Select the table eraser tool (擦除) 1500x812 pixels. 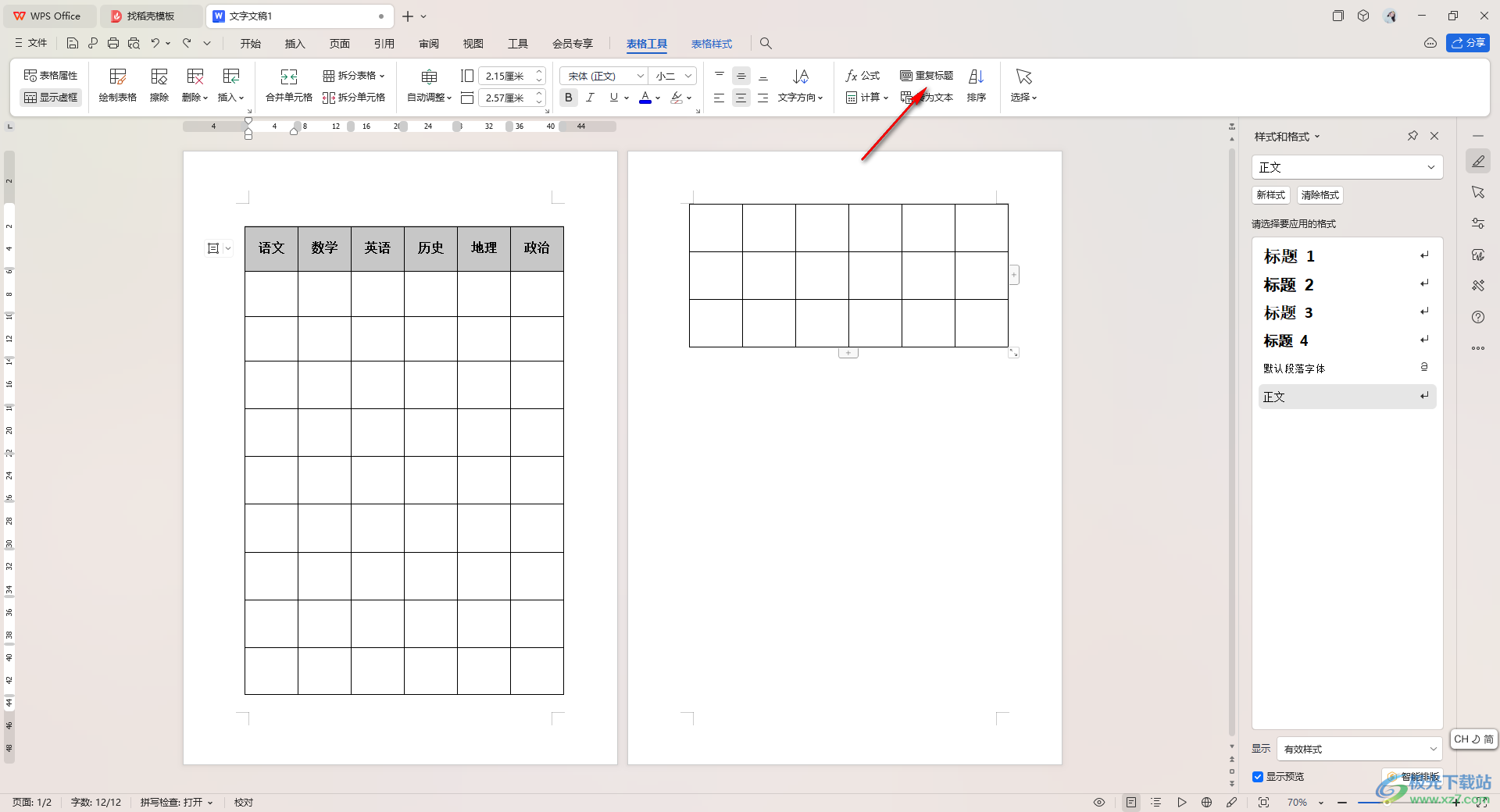tap(159, 86)
